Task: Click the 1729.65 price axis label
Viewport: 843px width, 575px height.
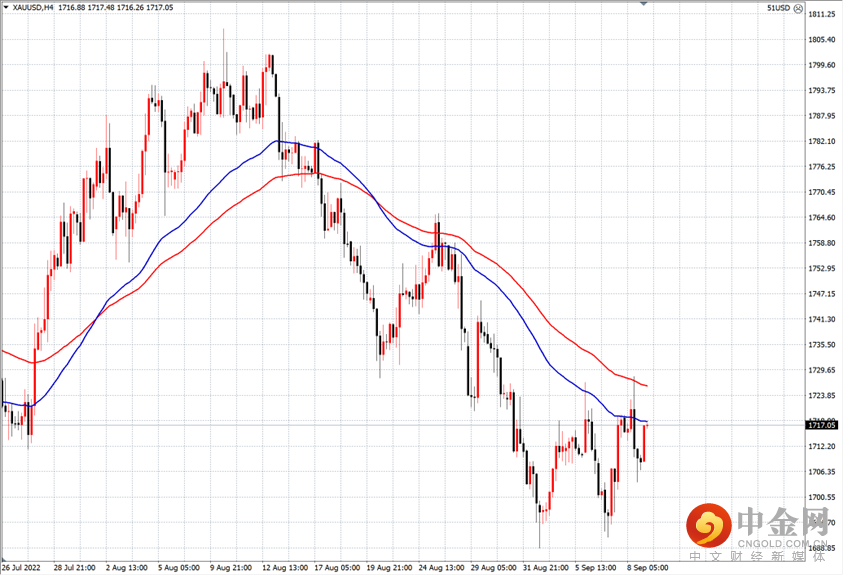Action: 821,370
